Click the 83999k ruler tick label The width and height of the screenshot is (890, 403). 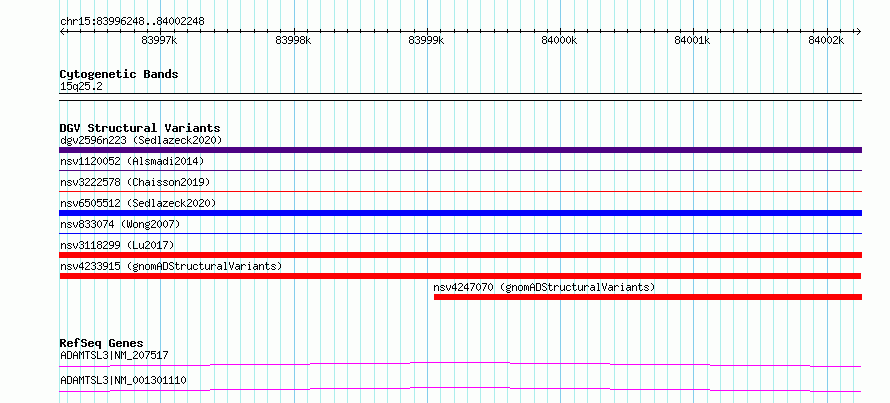click(426, 41)
